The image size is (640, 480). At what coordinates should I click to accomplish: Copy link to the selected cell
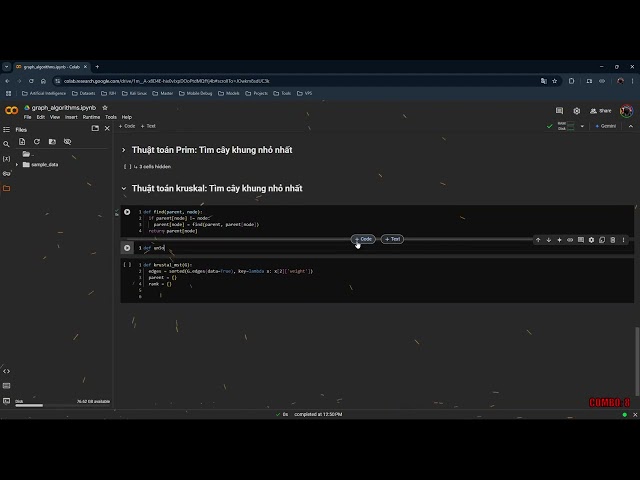pyautogui.click(x=570, y=240)
